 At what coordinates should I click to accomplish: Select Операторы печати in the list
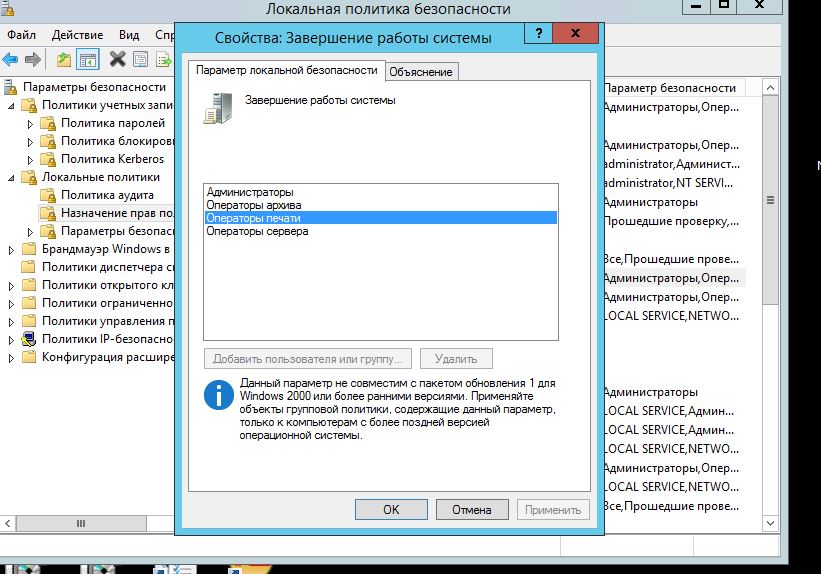click(x=381, y=218)
